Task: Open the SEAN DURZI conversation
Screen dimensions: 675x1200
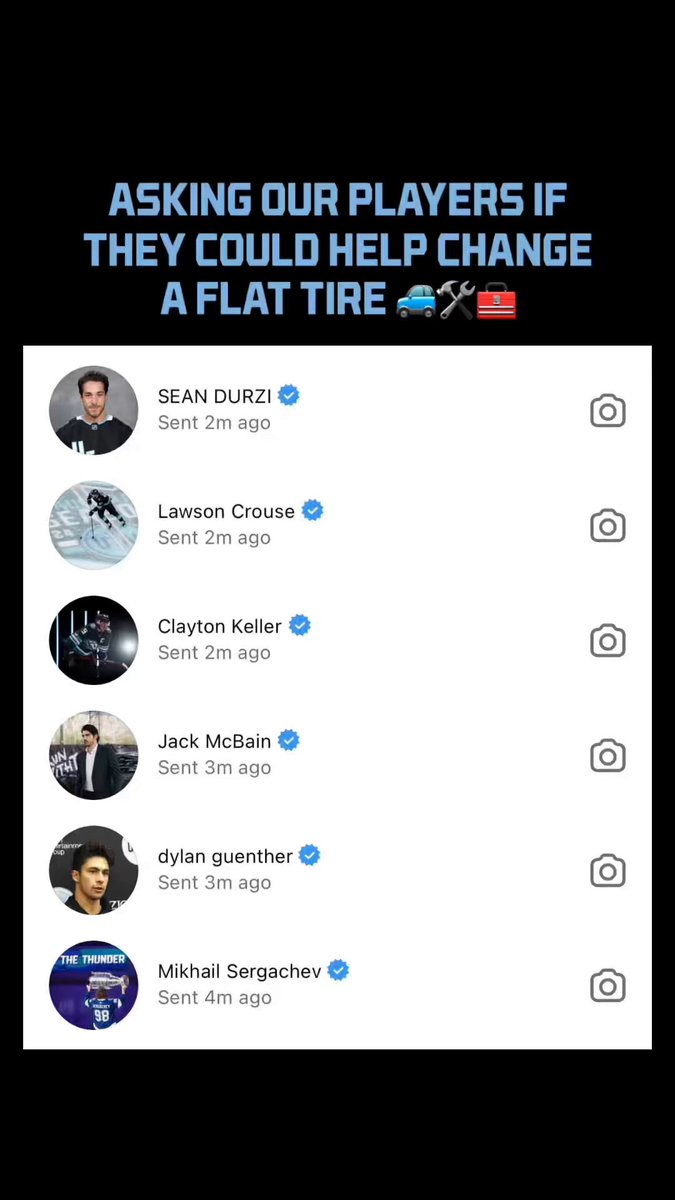Action: point(215,397)
